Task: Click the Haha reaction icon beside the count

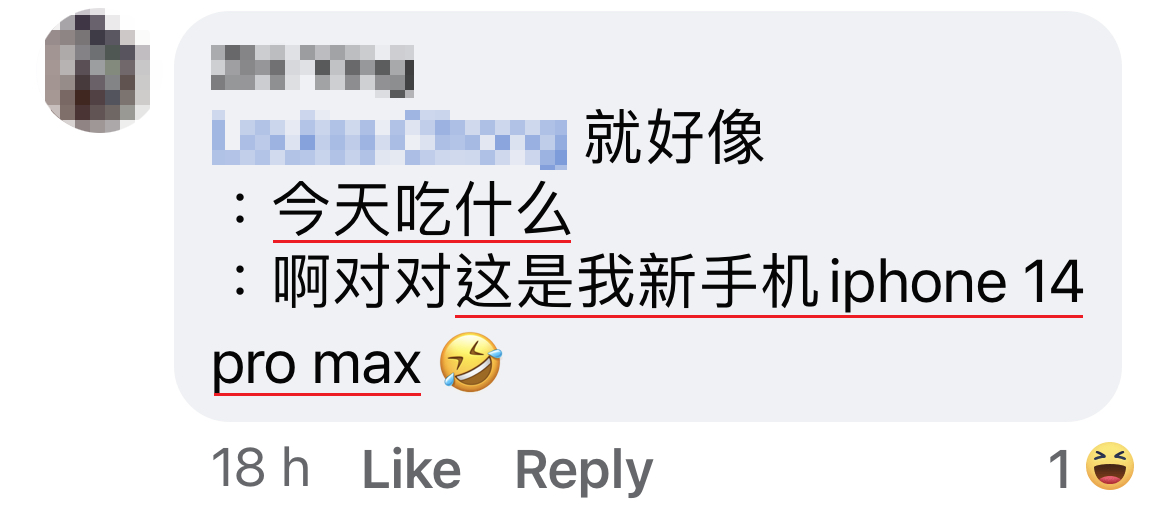Action: point(1110,466)
